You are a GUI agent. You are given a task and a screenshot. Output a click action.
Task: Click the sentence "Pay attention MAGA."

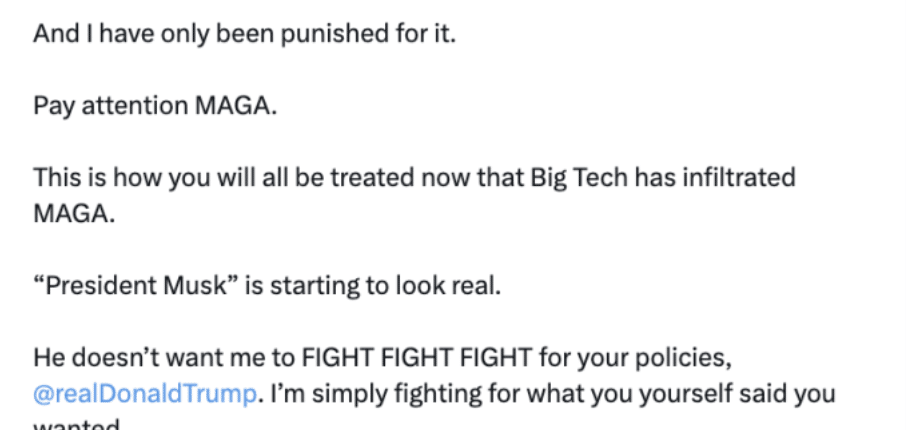tap(154, 106)
